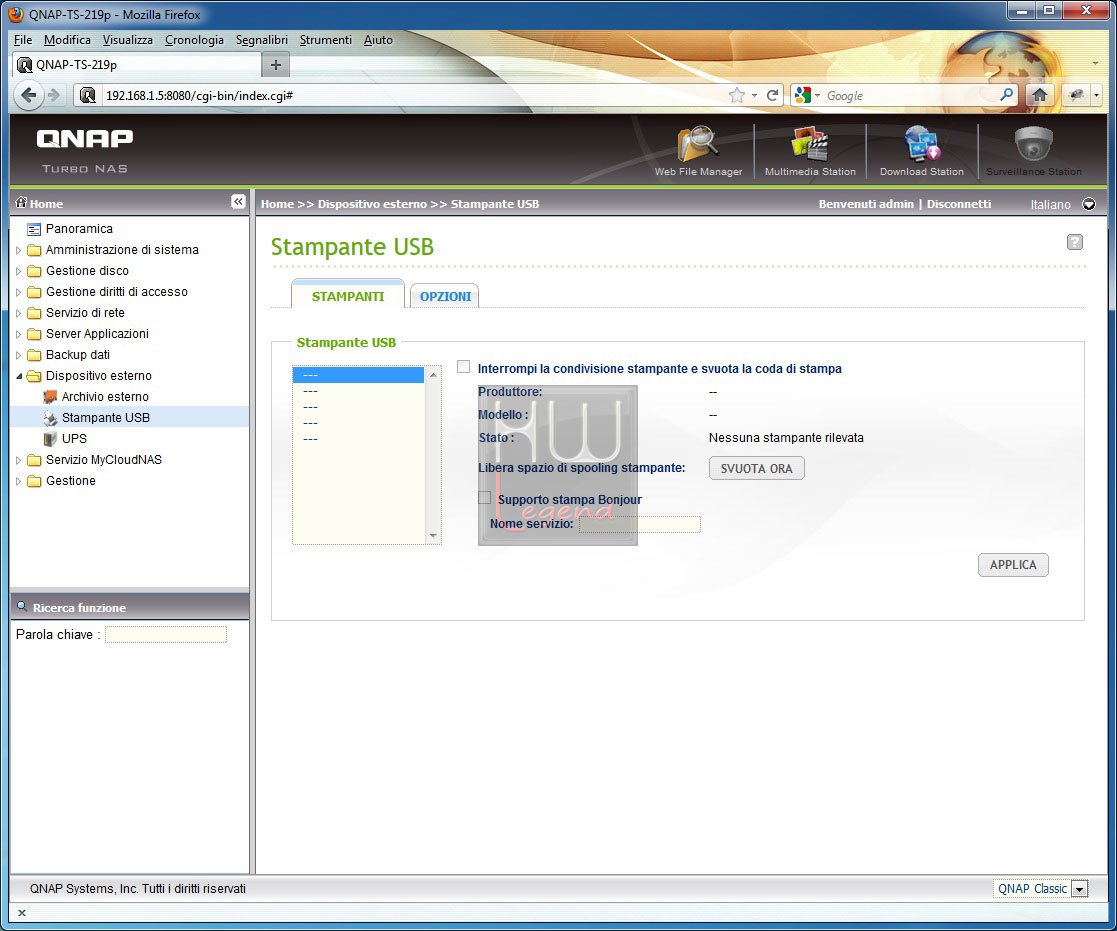Click Dispositivo esterno in breadcrumb
Viewport: 1117px width, 931px height.
pyautogui.click(x=372, y=204)
